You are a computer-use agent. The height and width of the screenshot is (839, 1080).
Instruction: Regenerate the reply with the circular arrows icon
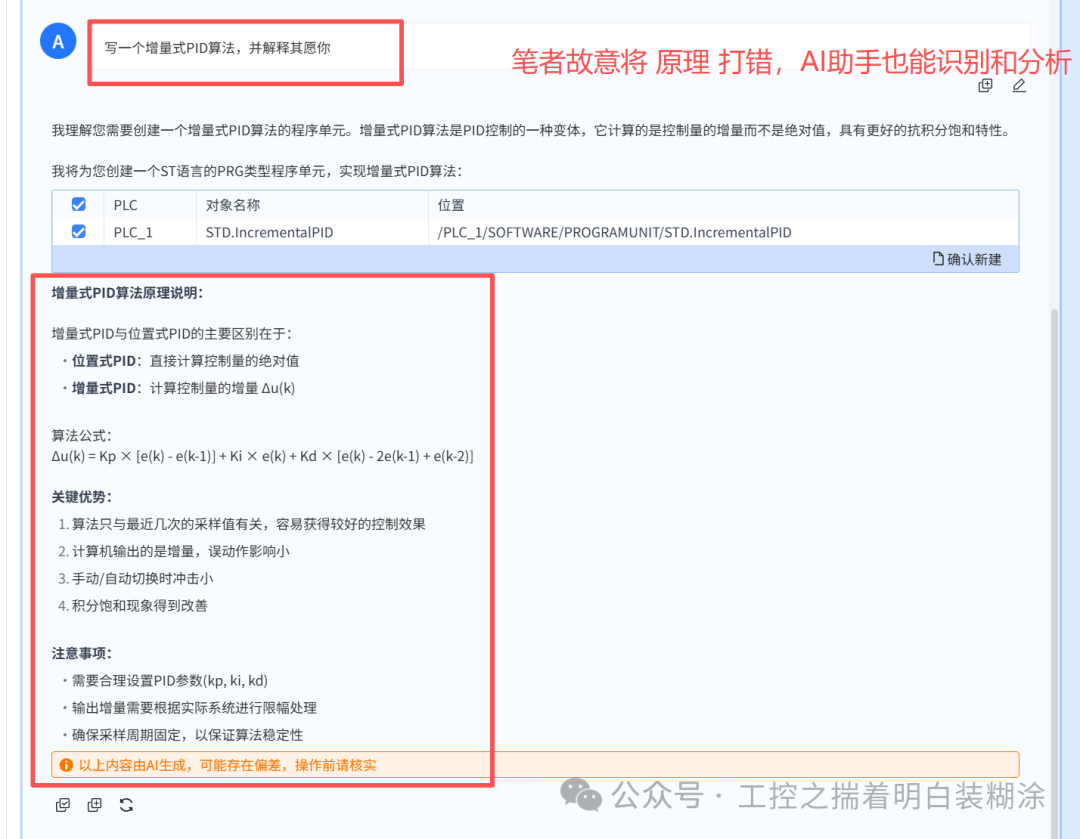126,805
